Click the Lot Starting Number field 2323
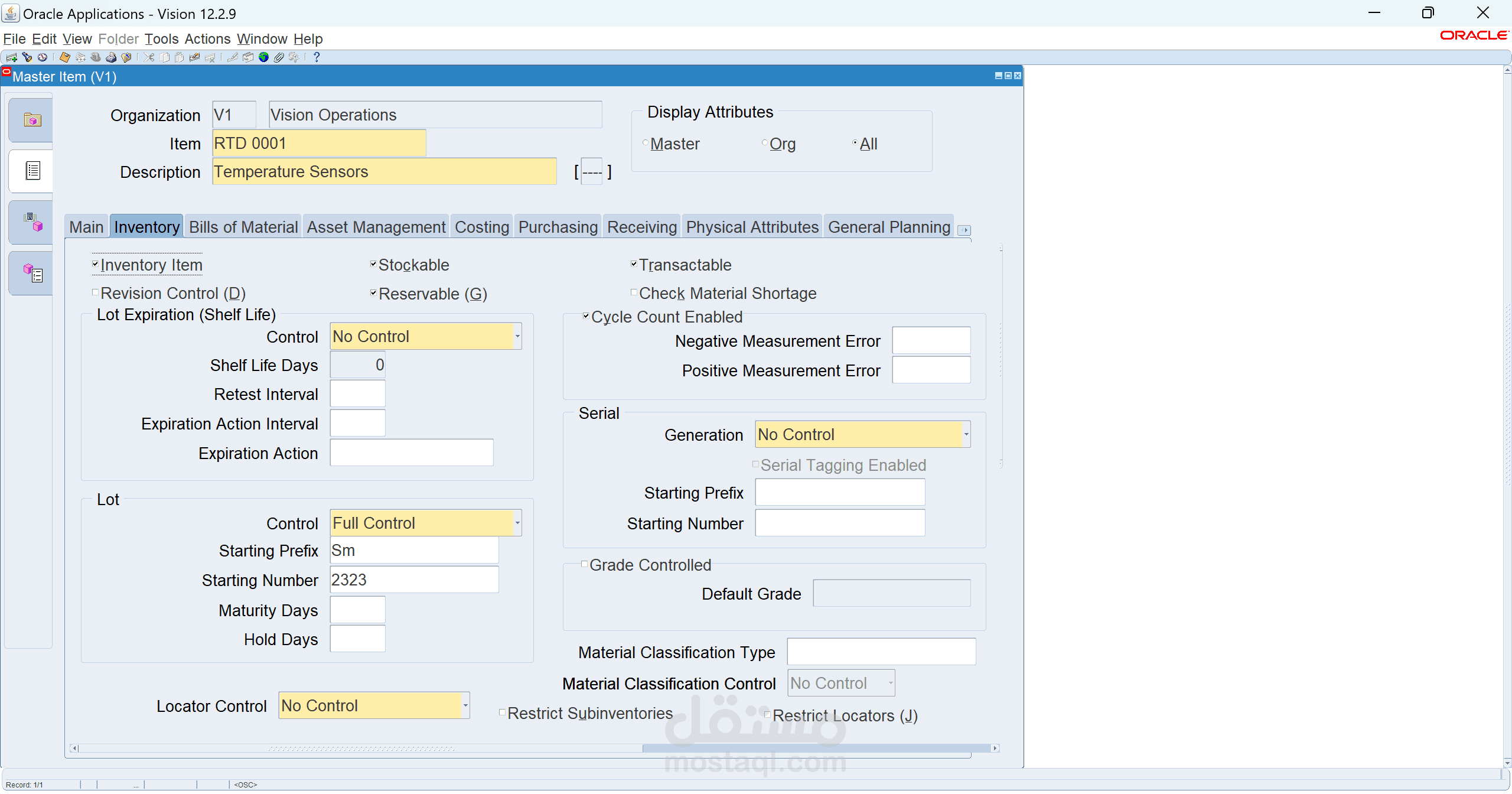Screen dimensions: 1512x794 [414, 580]
